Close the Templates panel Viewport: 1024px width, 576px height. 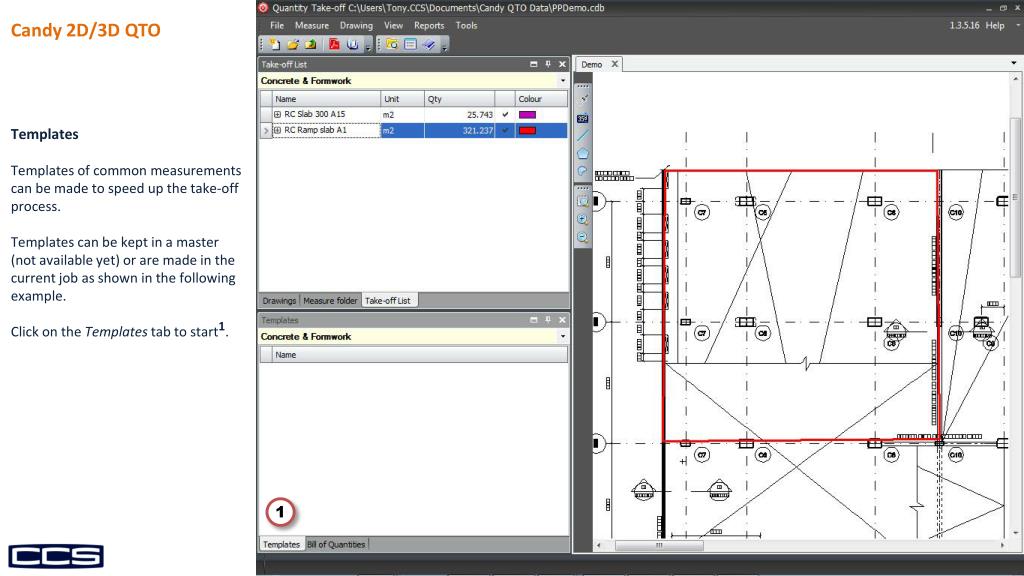[x=562, y=320]
